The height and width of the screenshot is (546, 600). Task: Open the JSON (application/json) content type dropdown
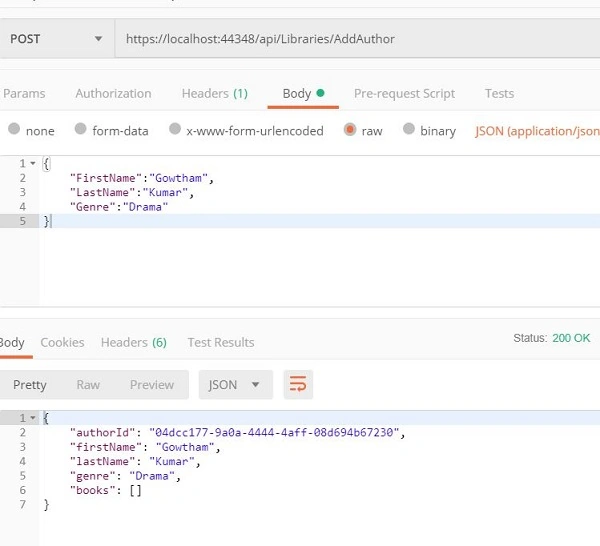tap(537, 131)
